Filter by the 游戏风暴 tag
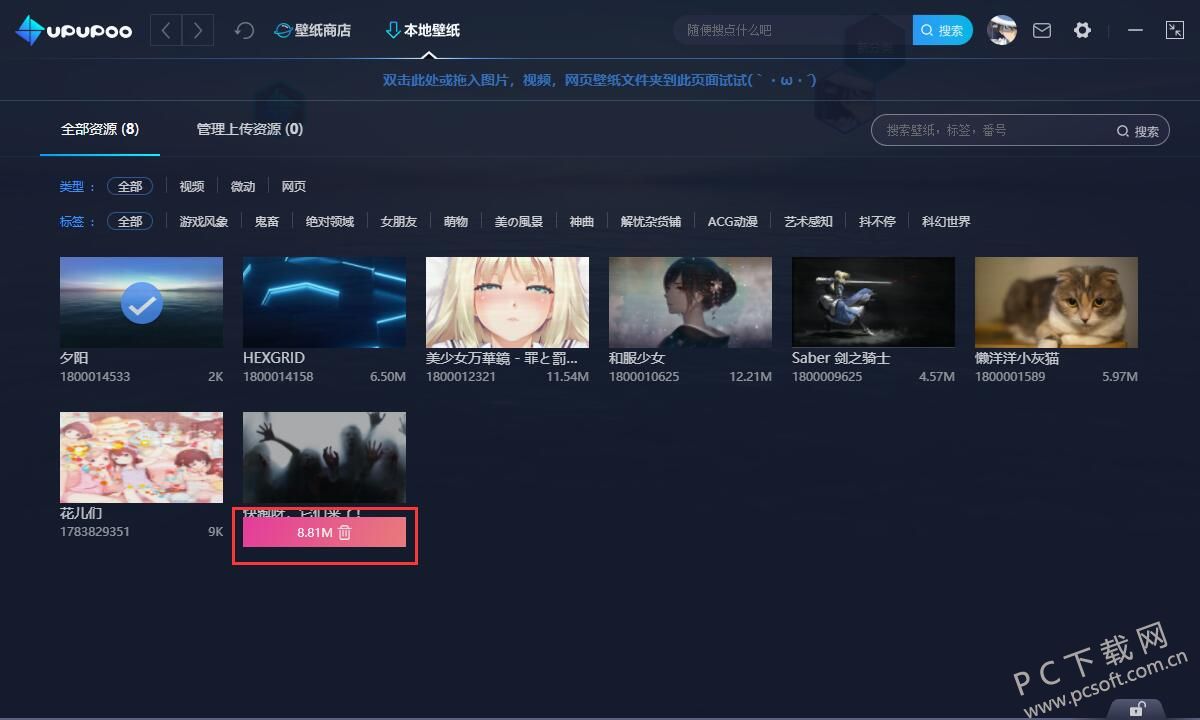 click(204, 221)
